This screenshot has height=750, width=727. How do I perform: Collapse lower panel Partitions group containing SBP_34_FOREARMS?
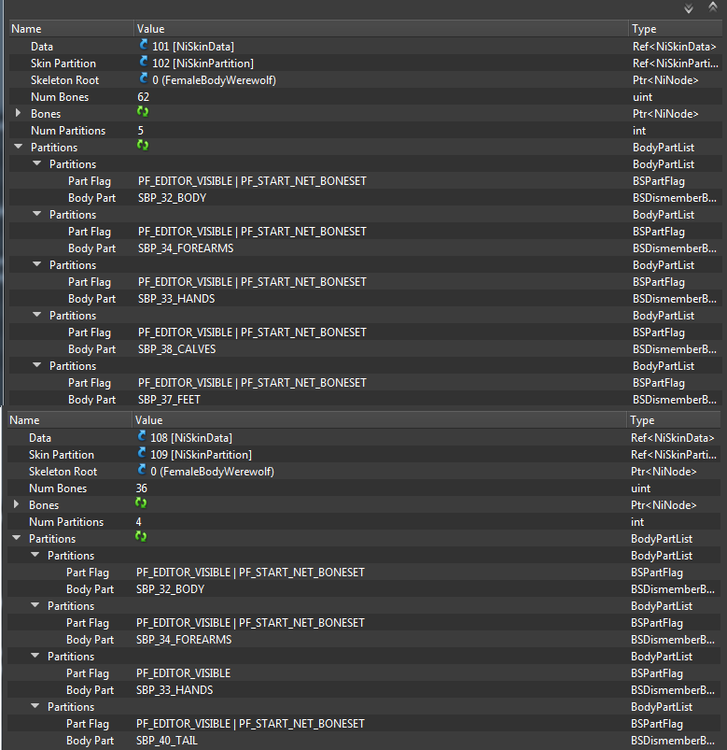pyautogui.click(x=35, y=605)
